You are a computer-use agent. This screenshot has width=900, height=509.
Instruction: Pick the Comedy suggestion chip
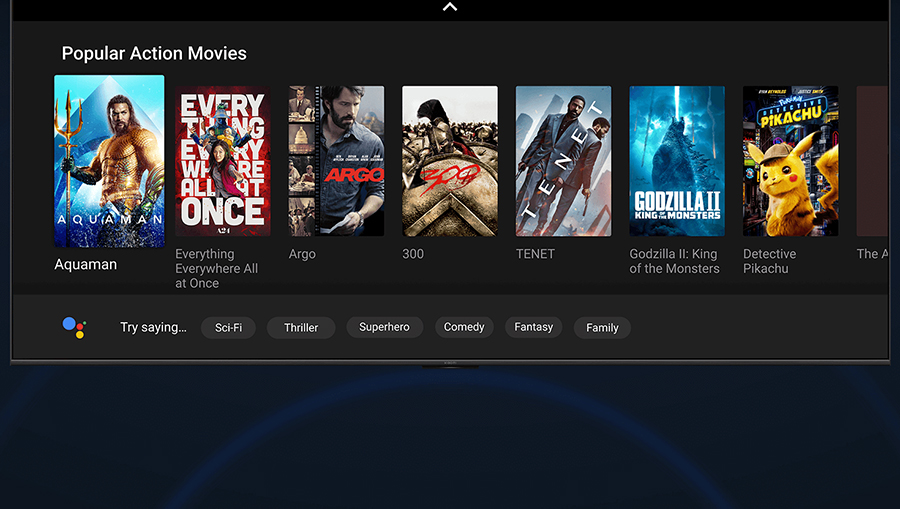pos(464,327)
